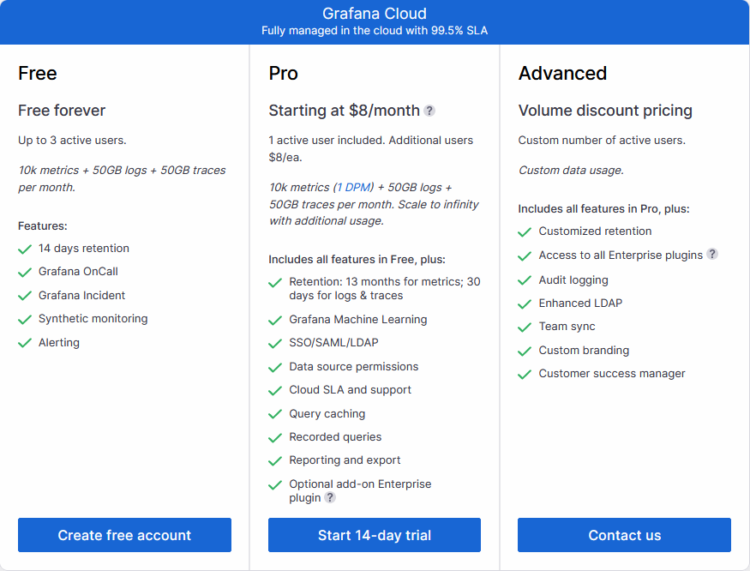Start the 14-day trial
The width and height of the screenshot is (750, 571).
(374, 535)
